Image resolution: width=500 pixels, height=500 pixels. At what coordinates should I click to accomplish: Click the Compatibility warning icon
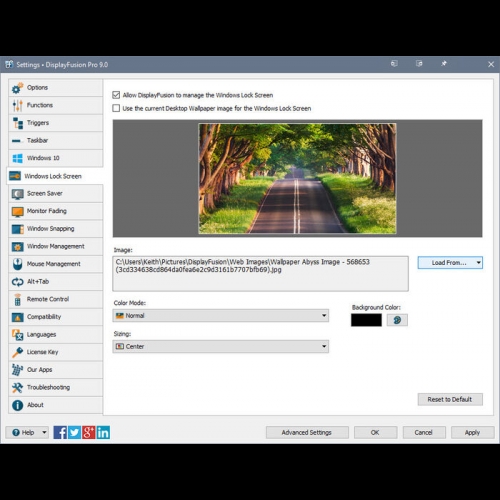[x=17, y=317]
